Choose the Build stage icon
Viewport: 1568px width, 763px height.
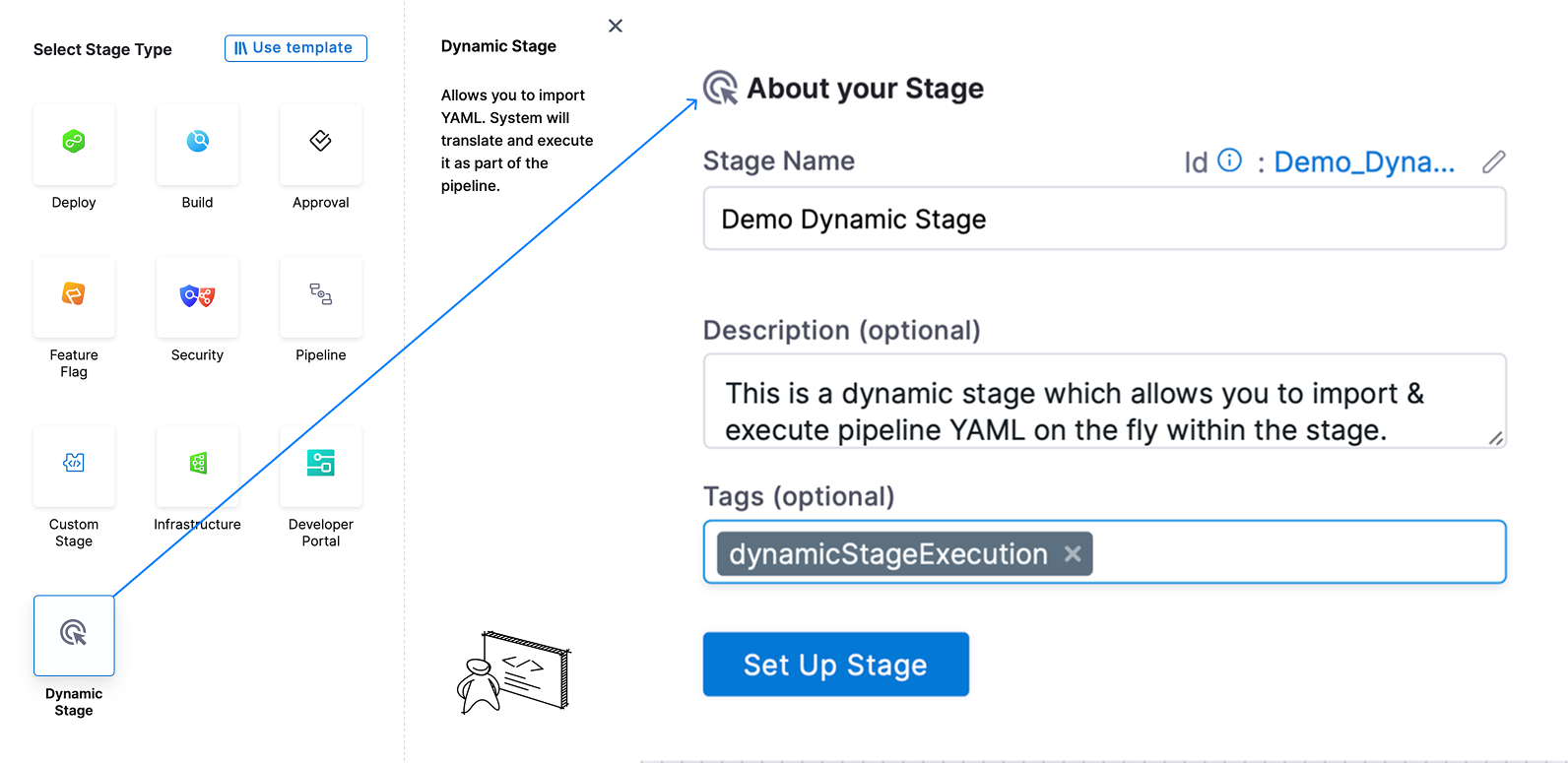coord(197,144)
